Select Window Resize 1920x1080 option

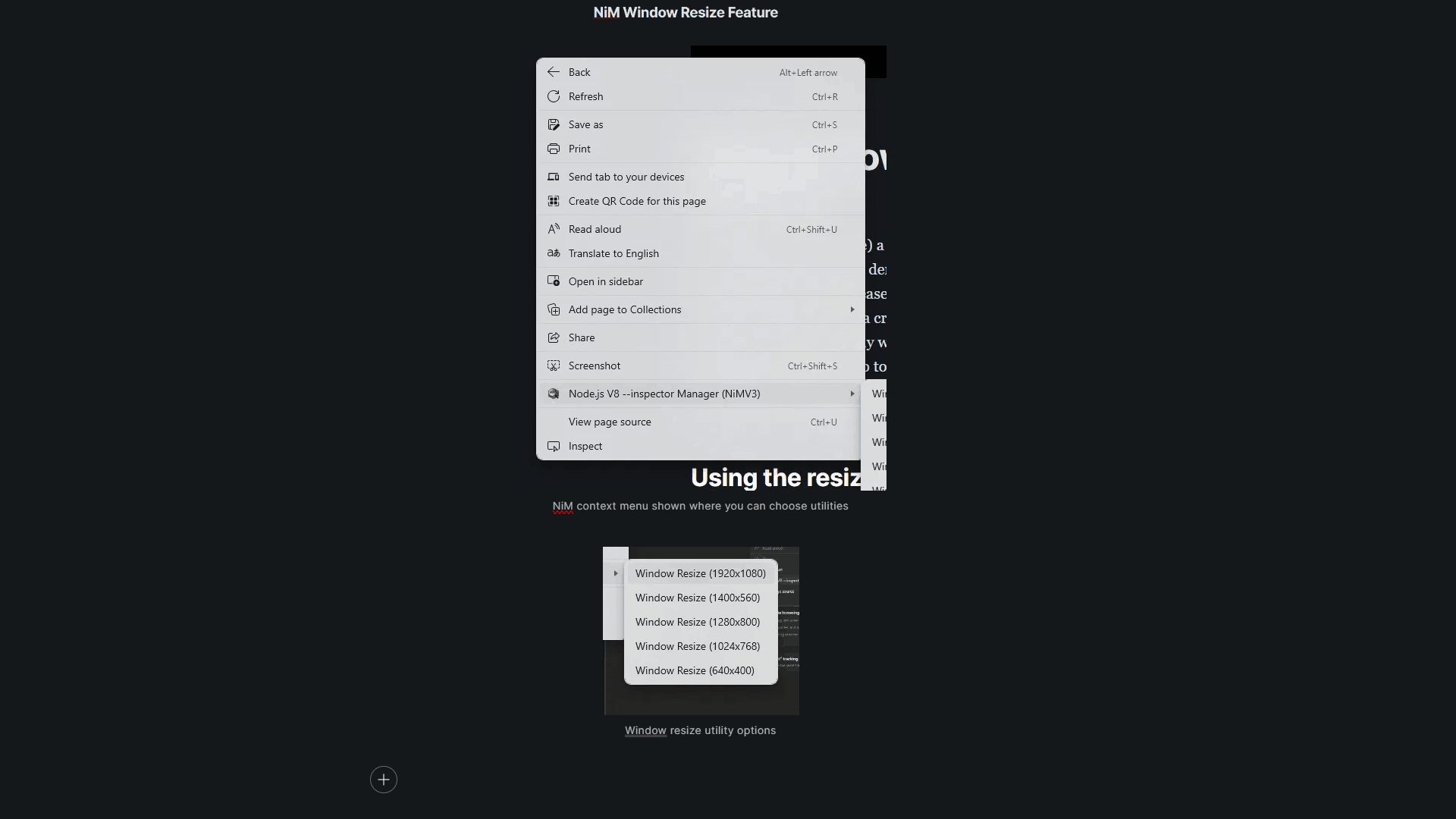coord(701,573)
